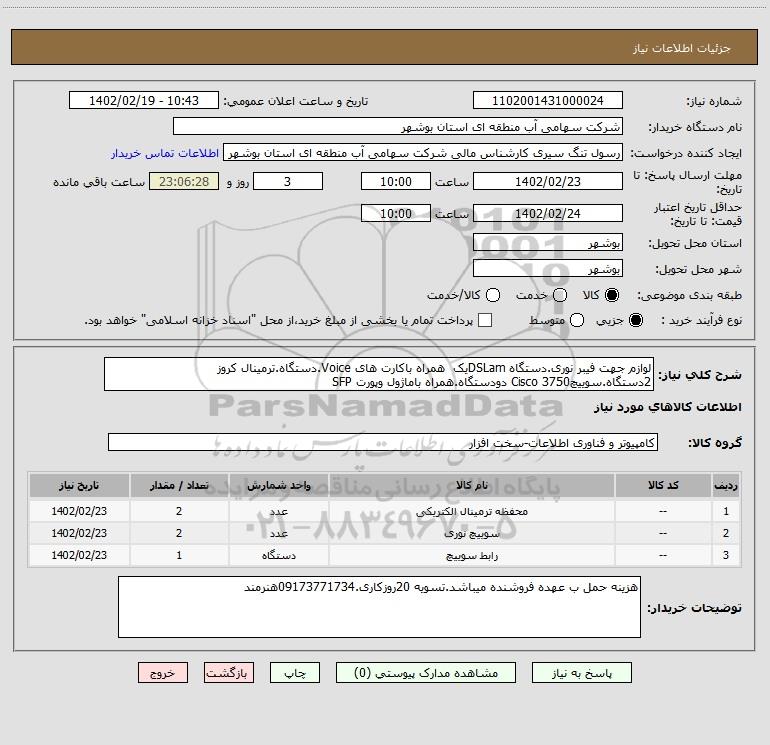
Task: Click the request creator name field
Action: (423, 153)
